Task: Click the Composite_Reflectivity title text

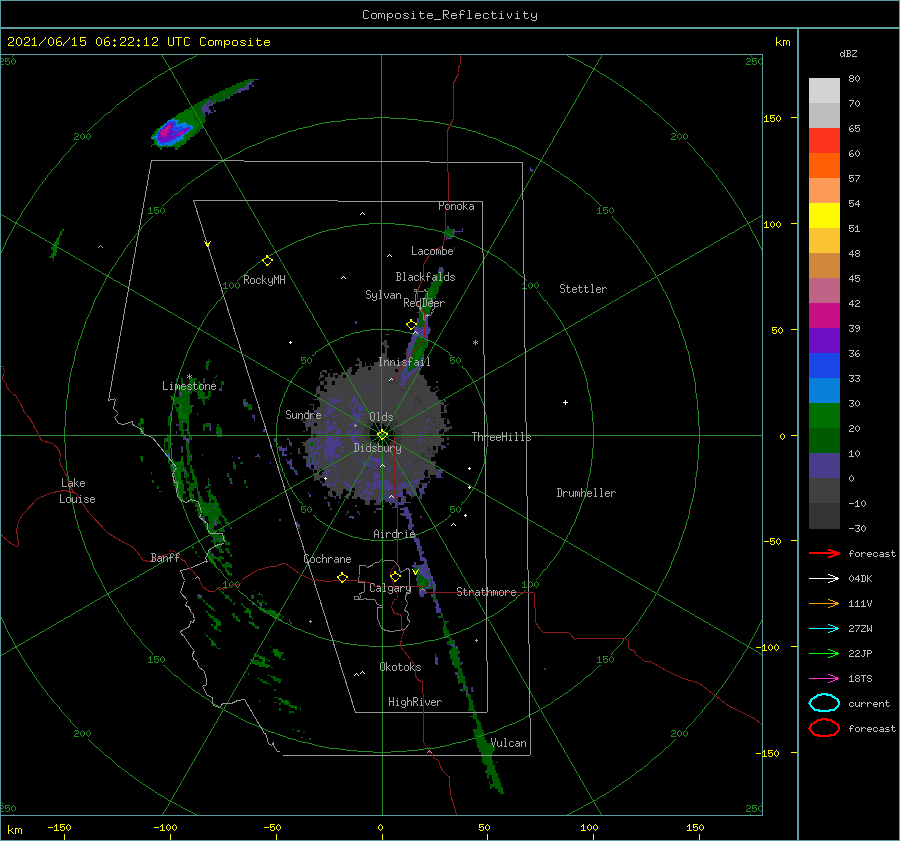Action: point(450,15)
